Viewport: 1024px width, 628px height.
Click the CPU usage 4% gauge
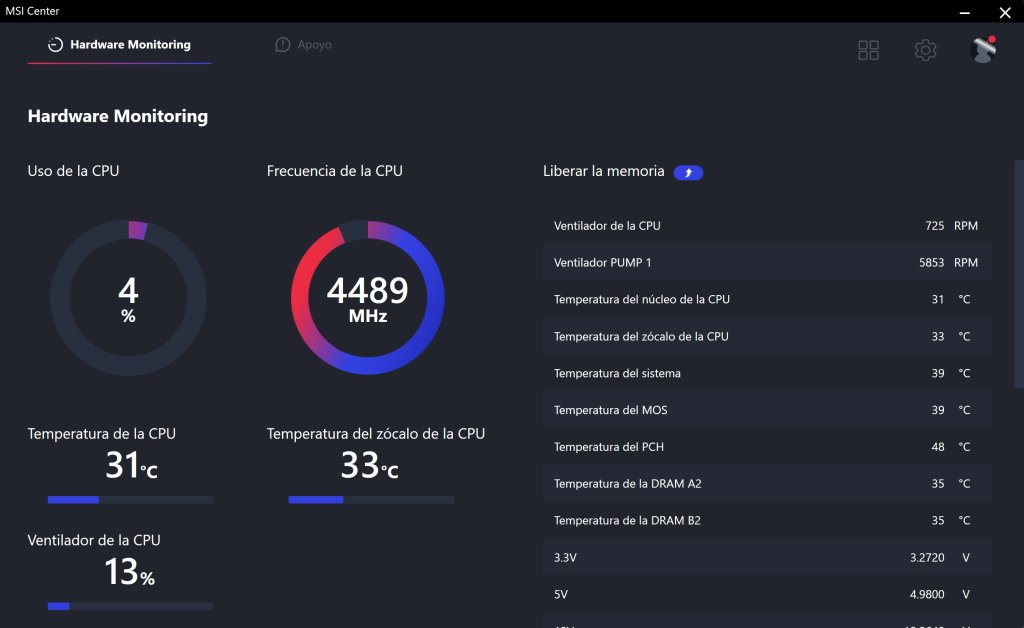(129, 298)
